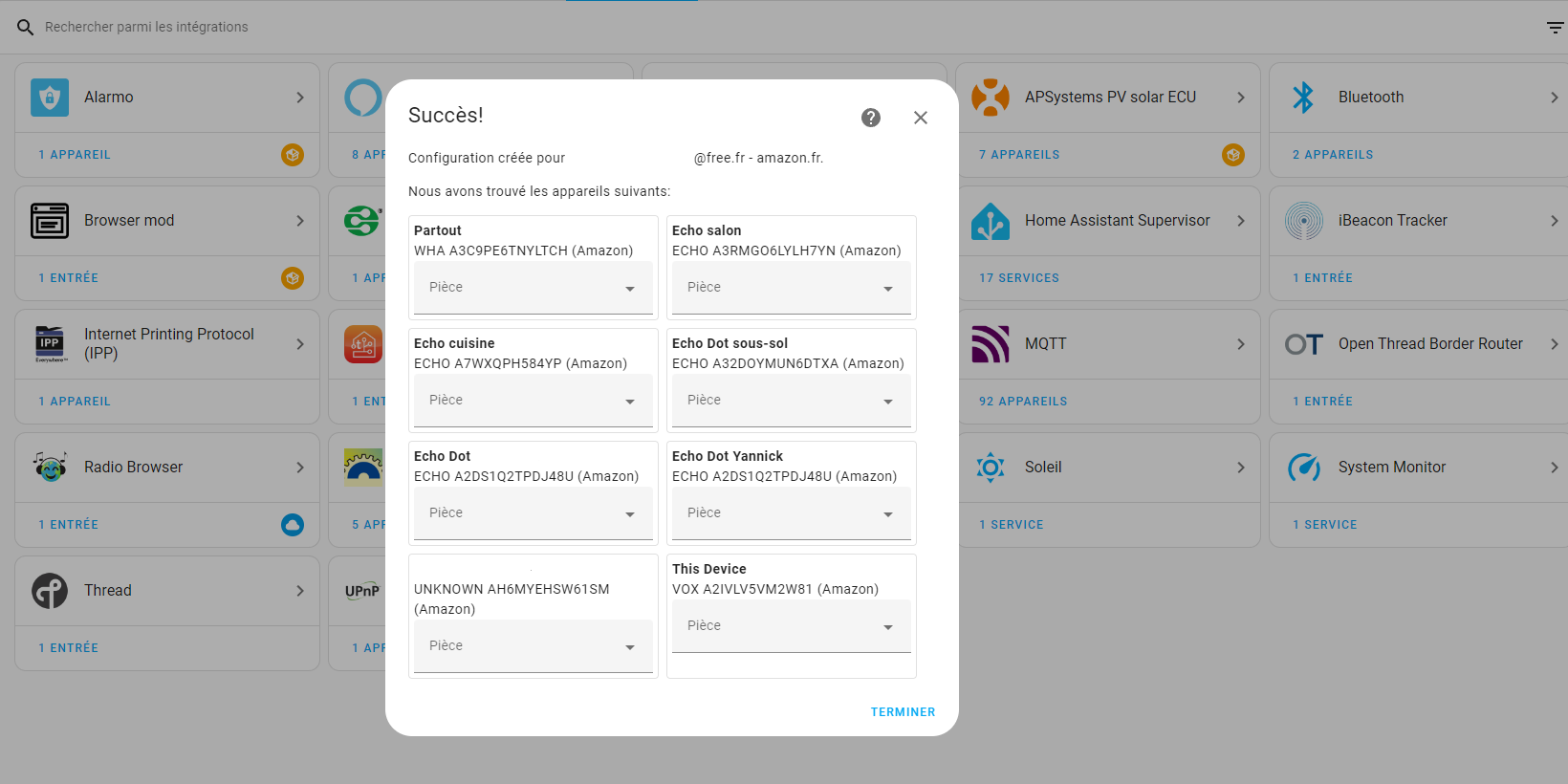Open Pièce dropdown for This Device
Viewport: 1568px width, 784px height.
point(792,626)
